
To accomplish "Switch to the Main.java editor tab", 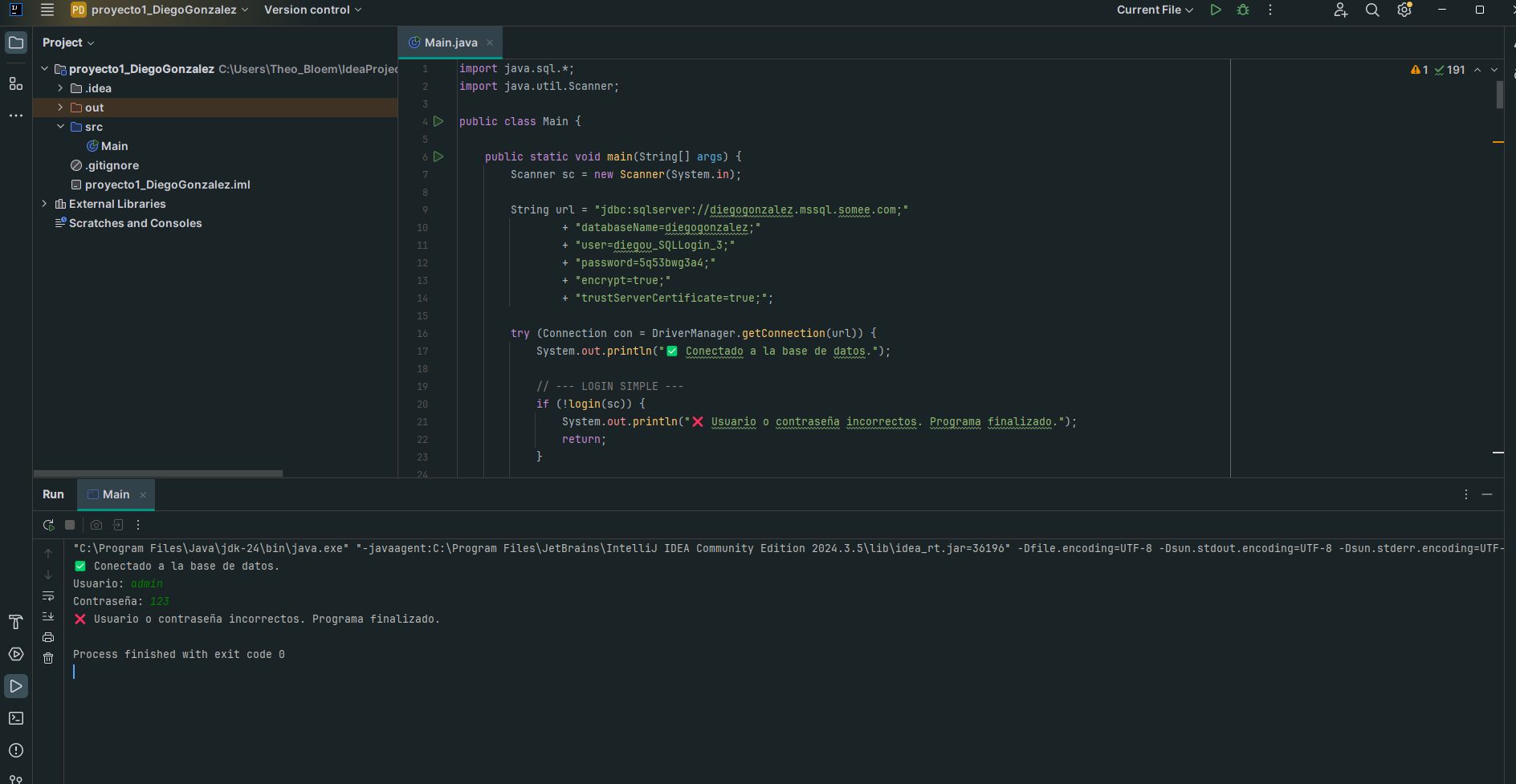I will coord(450,43).
